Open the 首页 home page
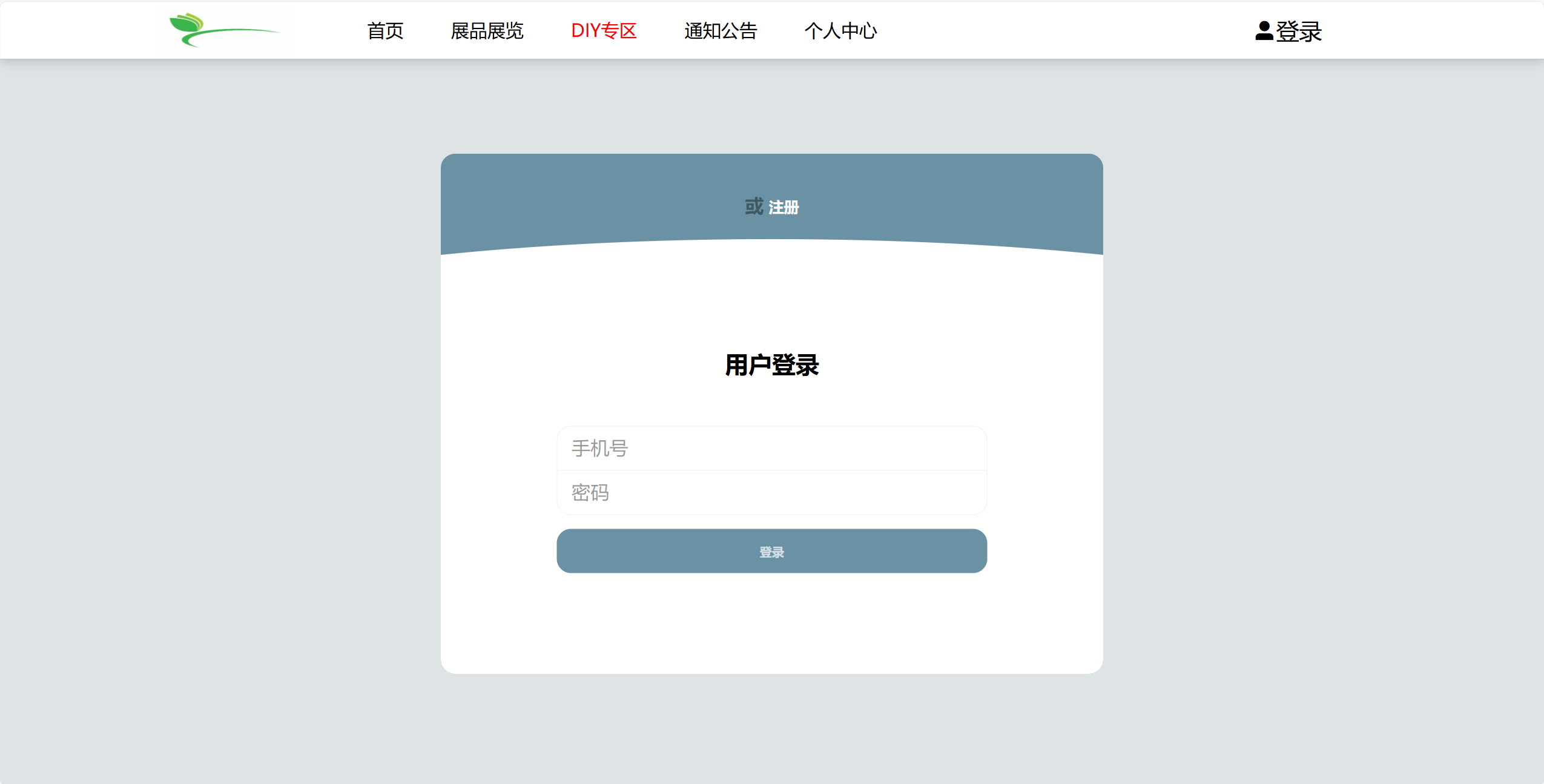The width and height of the screenshot is (1544, 784). pyautogui.click(x=385, y=31)
